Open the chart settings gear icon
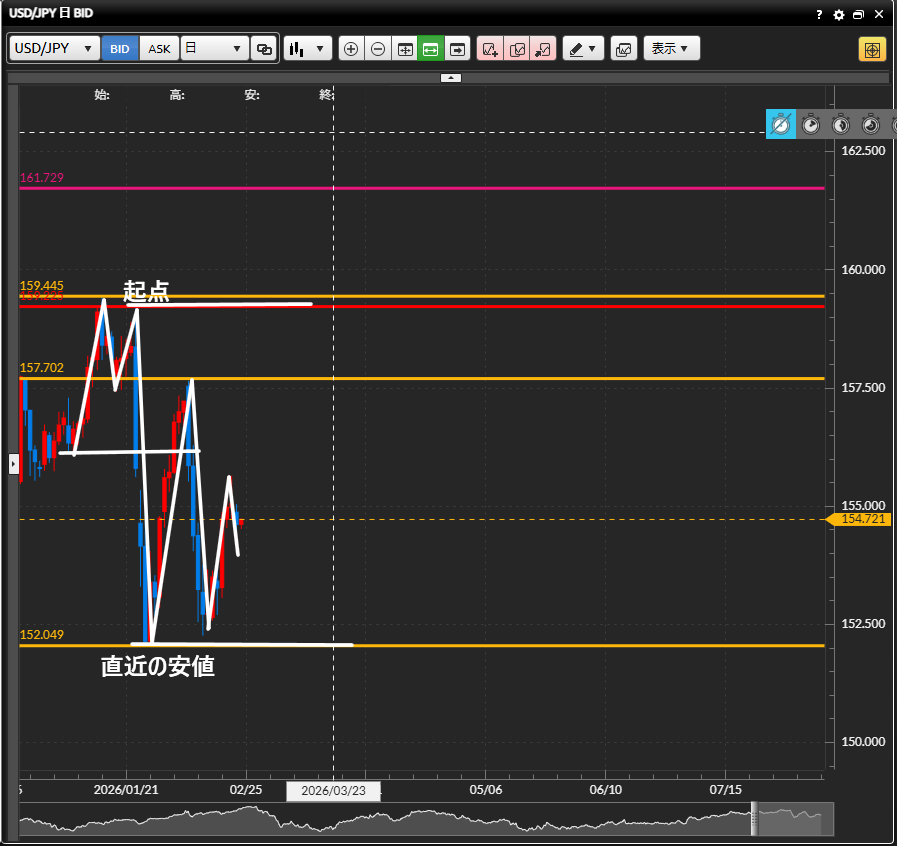The width and height of the screenshot is (897, 846). point(839,15)
